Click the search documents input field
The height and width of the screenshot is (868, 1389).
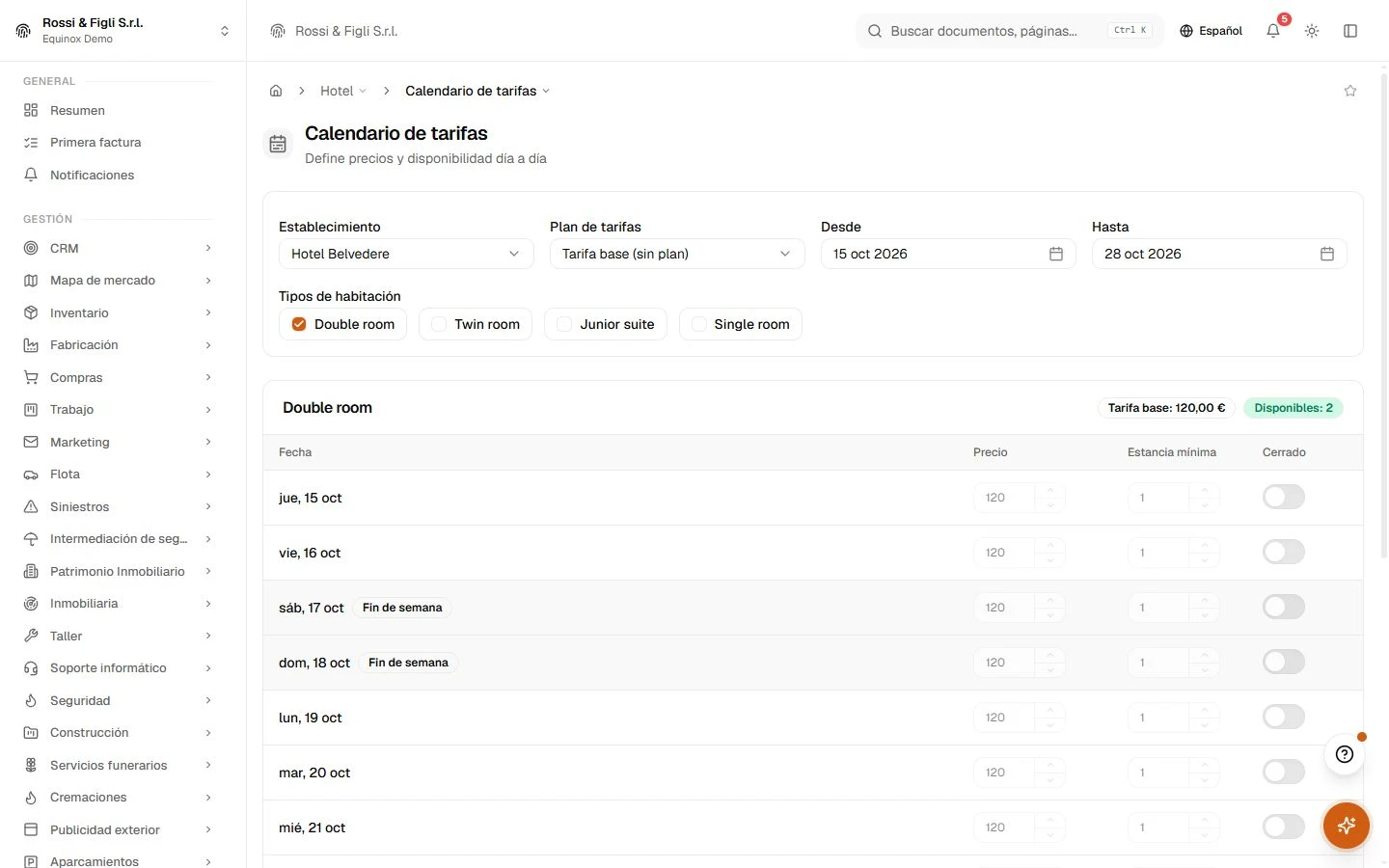click(1010, 31)
